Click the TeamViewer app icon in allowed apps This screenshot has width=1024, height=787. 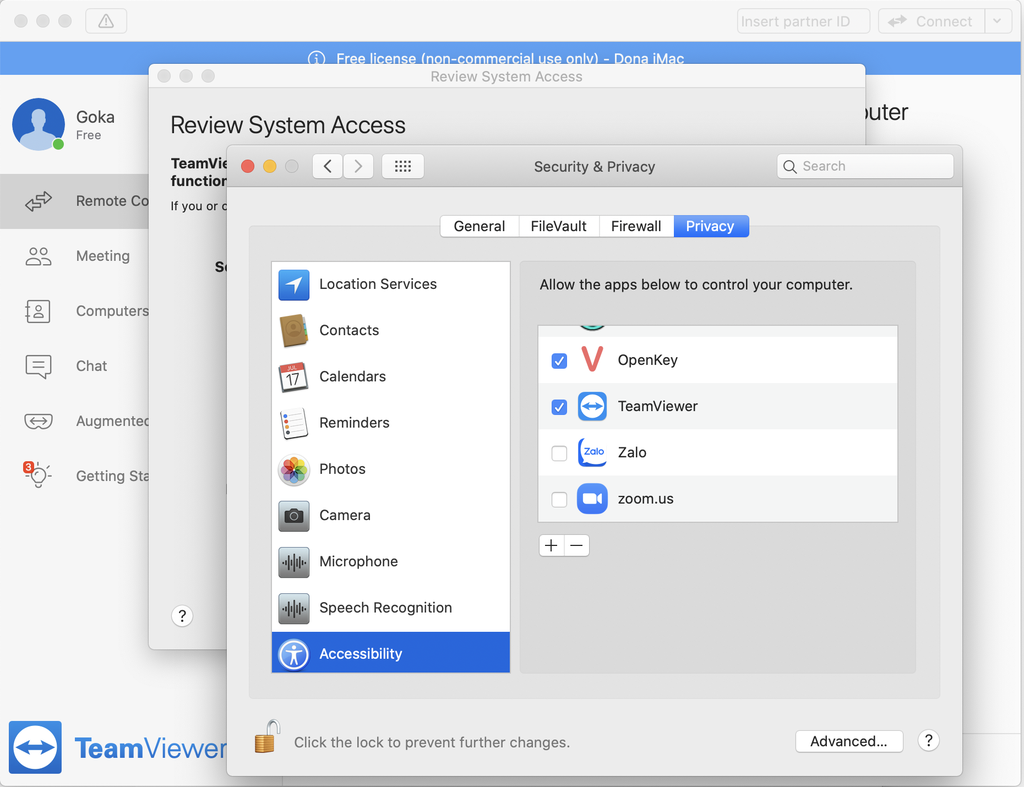pyautogui.click(x=592, y=406)
